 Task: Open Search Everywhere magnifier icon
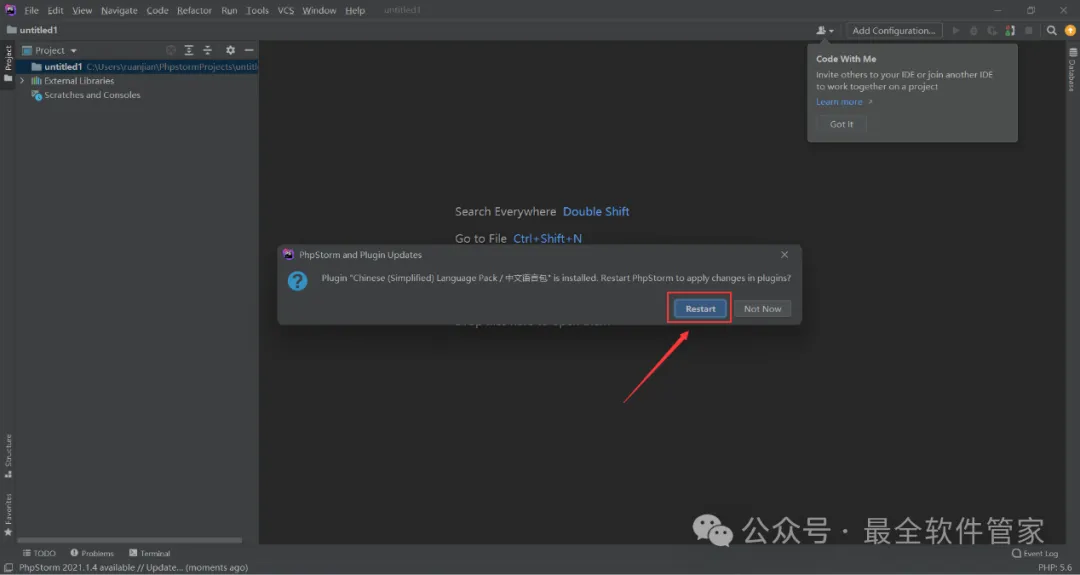click(1051, 30)
